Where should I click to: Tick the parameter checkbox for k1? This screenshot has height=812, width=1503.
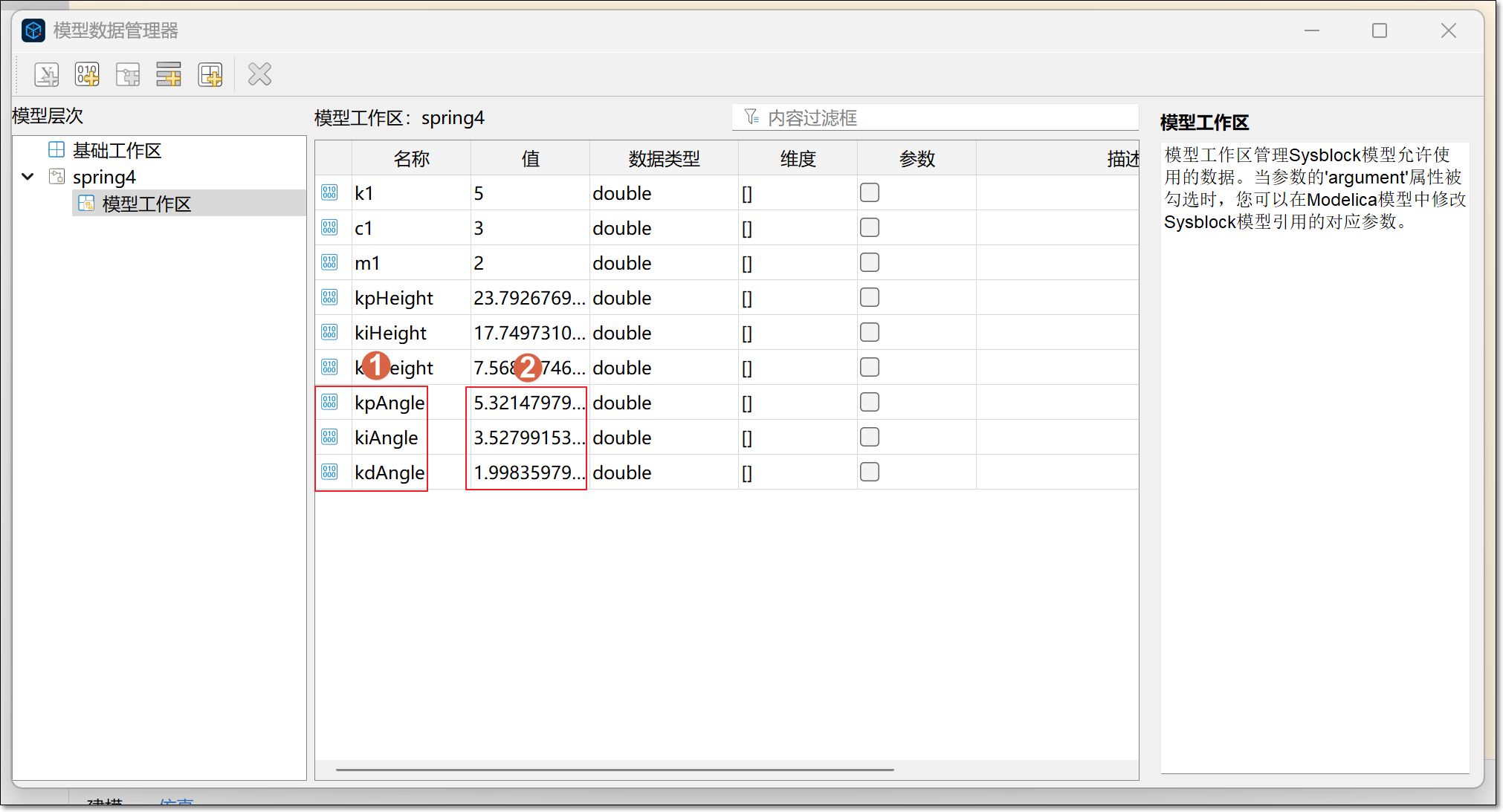tap(870, 193)
